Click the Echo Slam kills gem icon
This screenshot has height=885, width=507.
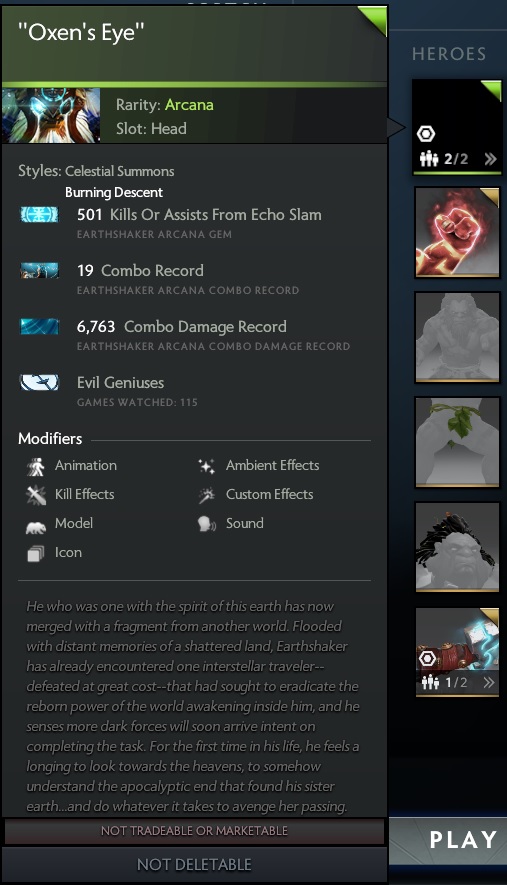click(39, 214)
